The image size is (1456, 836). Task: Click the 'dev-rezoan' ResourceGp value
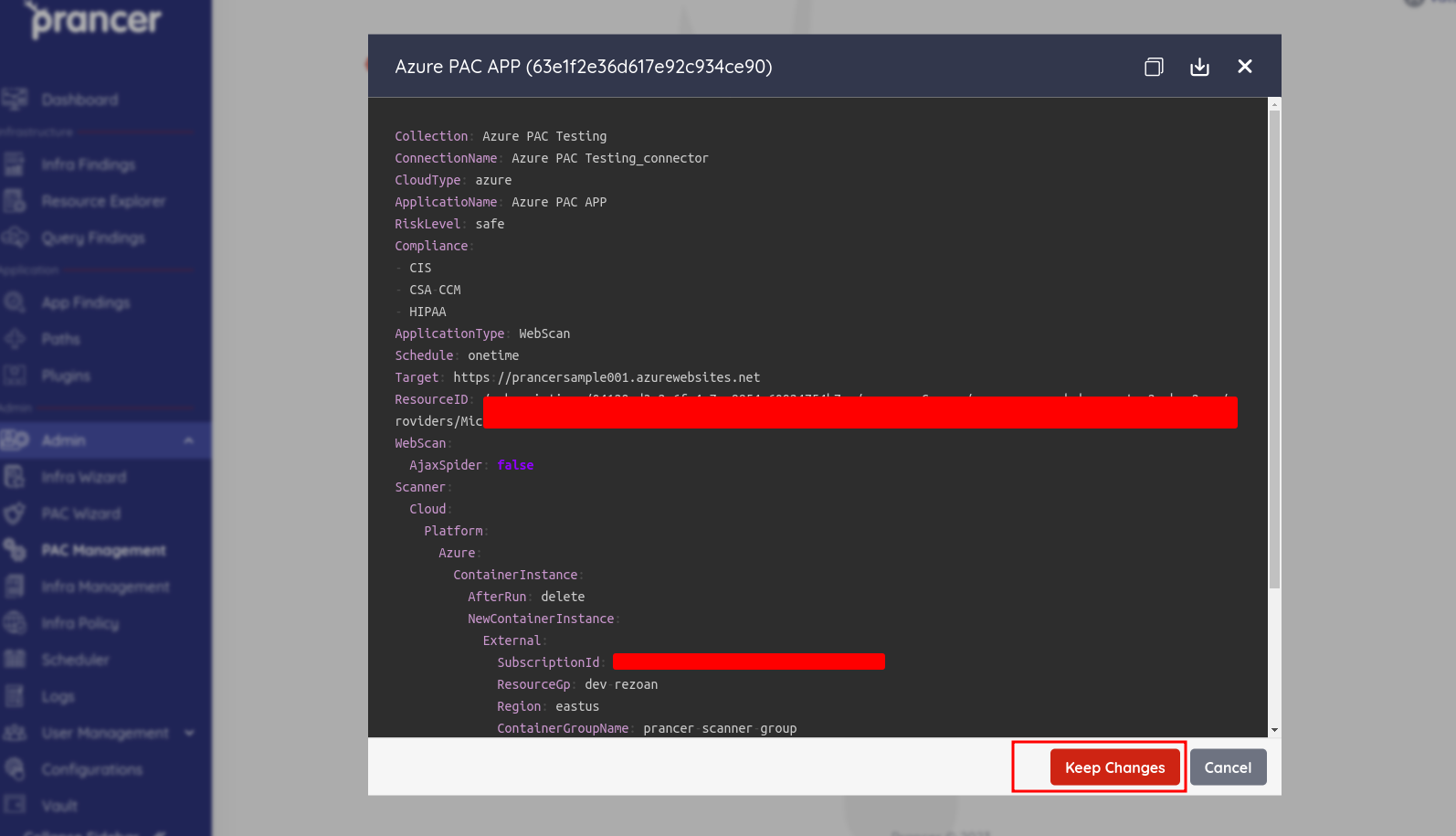[x=621, y=684]
